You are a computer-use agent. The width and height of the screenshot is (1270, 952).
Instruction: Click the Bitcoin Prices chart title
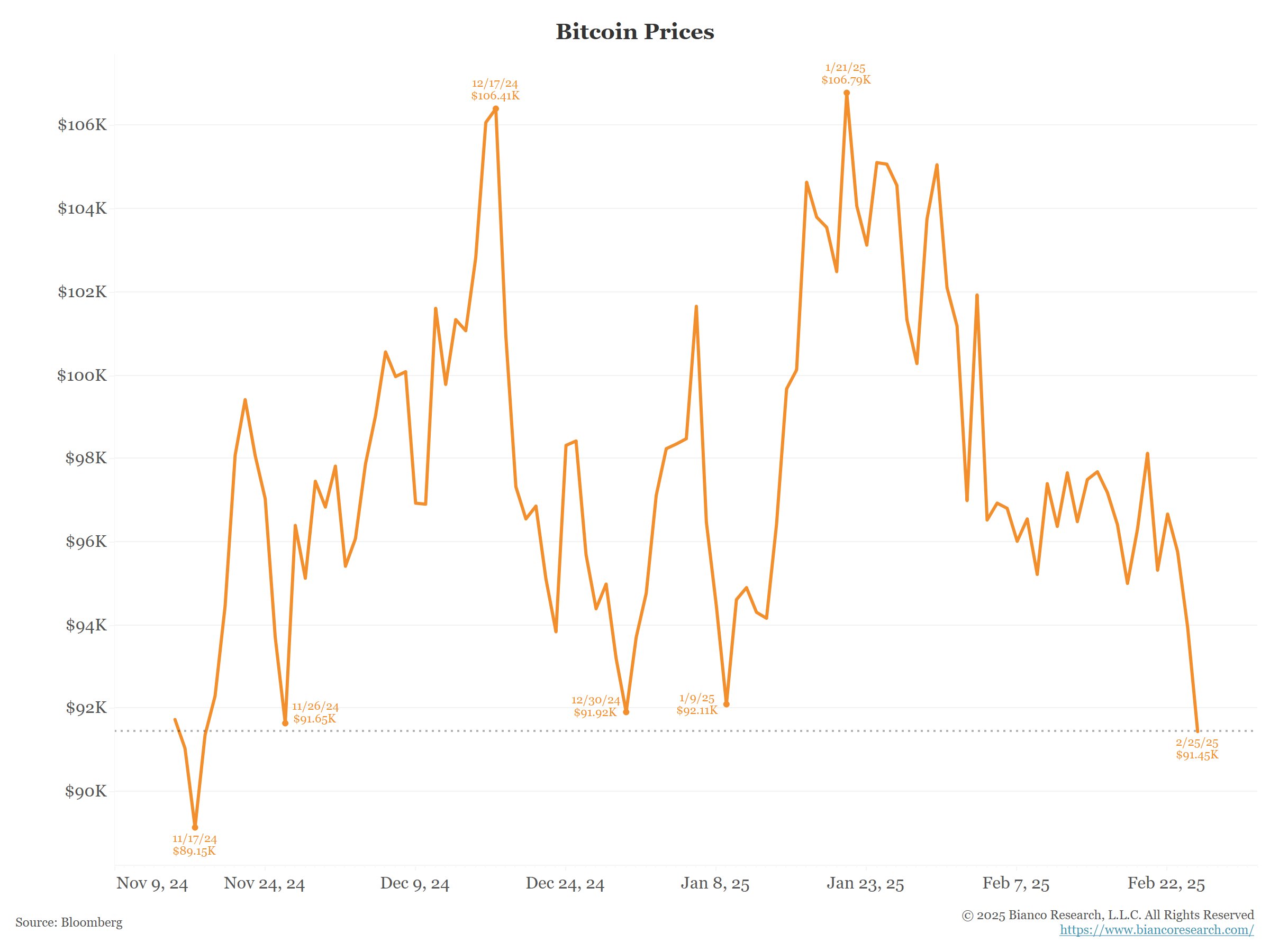(x=634, y=32)
